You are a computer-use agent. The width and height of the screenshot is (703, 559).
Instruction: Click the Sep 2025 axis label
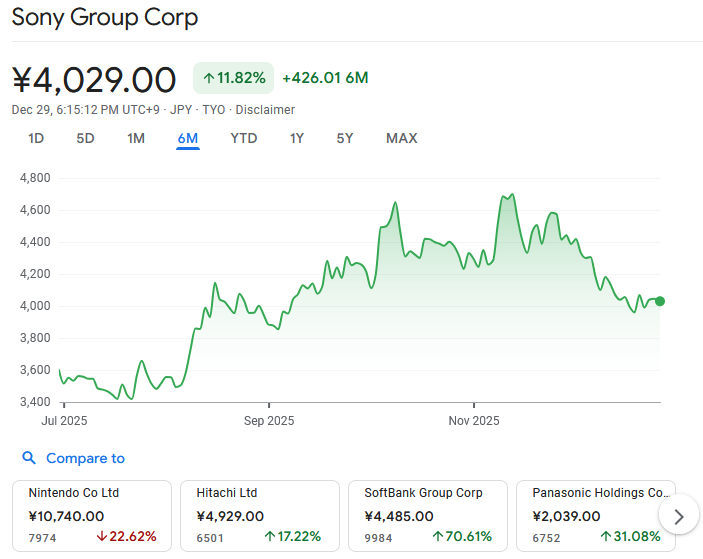pos(269,421)
